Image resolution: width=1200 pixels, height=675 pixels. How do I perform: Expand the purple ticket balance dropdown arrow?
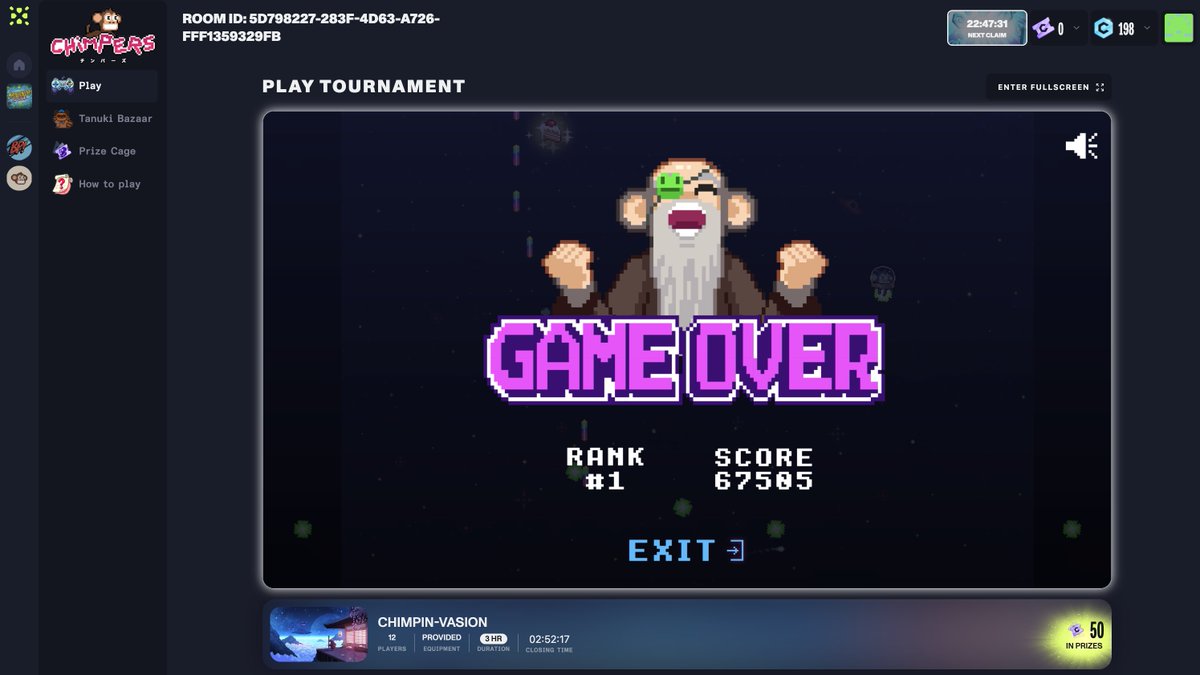click(1076, 28)
